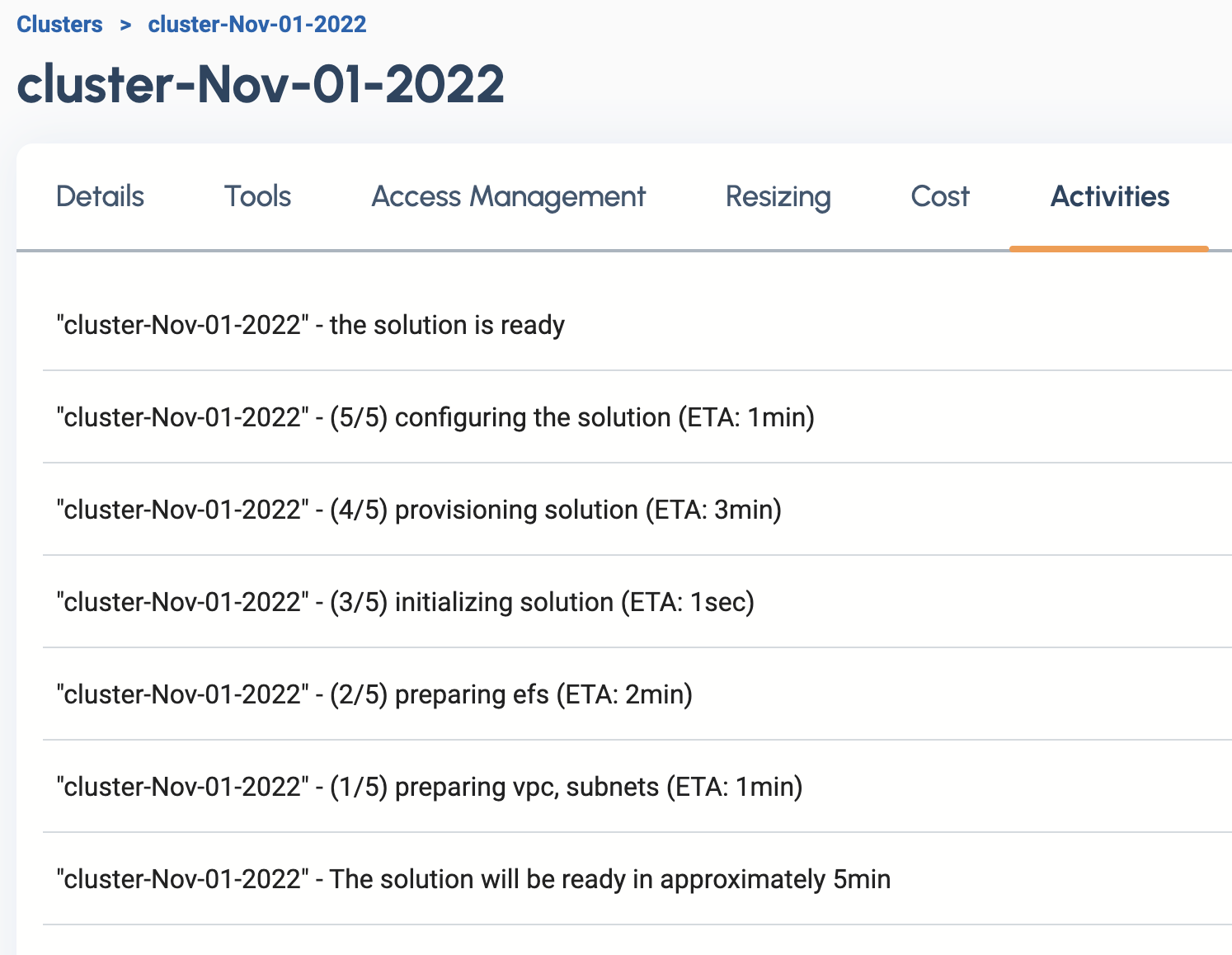Viewport: 1232px width, 955px height.
Task: Navigate back via the Clusters breadcrumb link
Action: (59, 24)
